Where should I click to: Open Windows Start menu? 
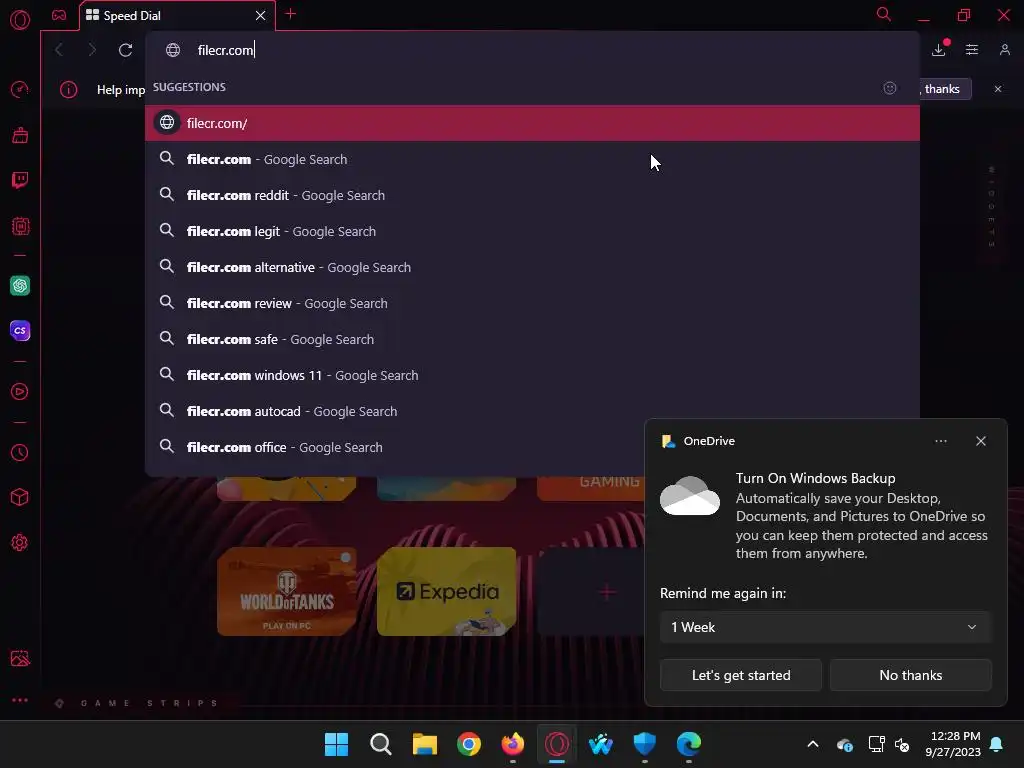coord(336,744)
